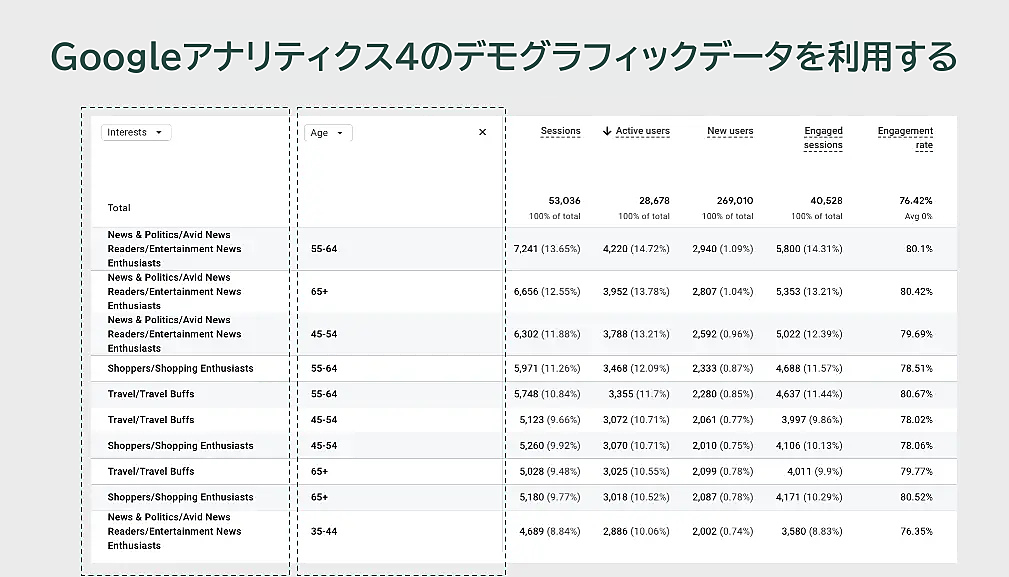
Task: Click new users value 2,940 (1.09%)
Action: (x=723, y=249)
